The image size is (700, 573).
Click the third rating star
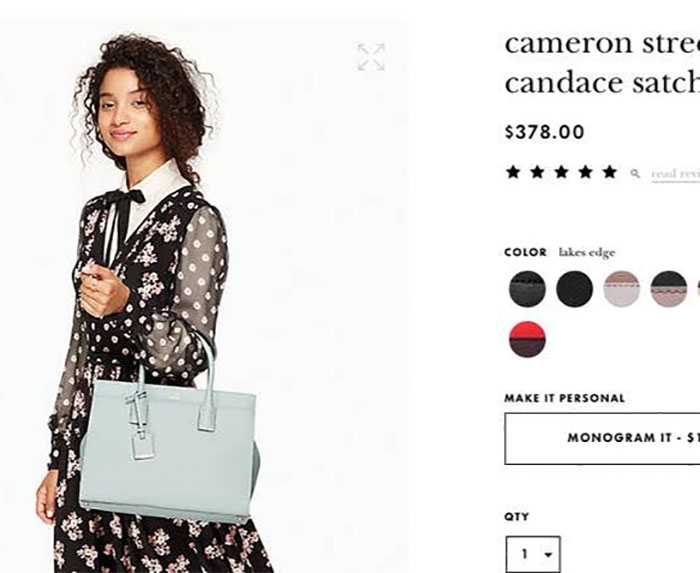562,172
